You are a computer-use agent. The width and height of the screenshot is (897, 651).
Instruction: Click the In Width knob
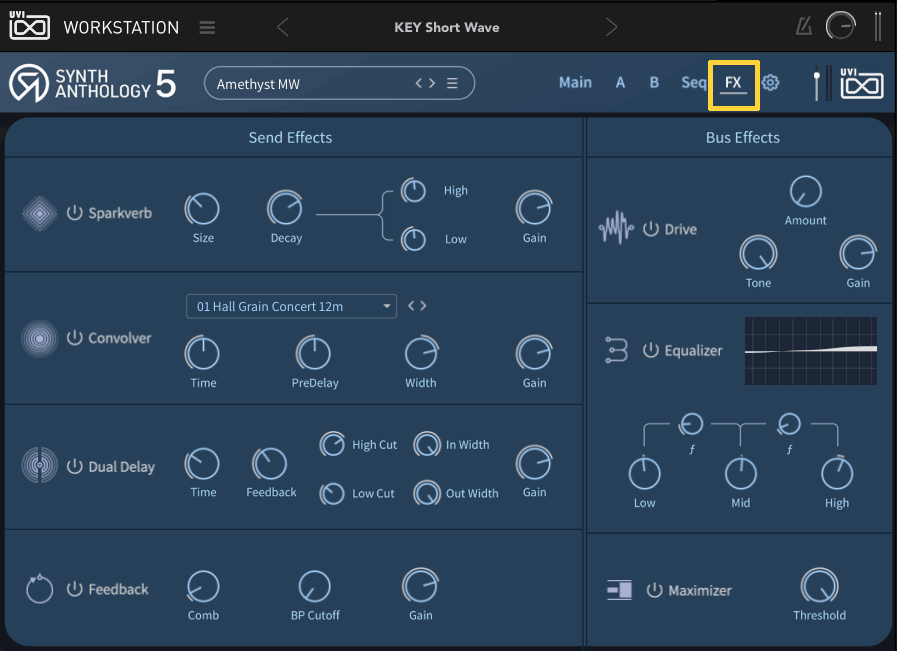click(x=427, y=444)
